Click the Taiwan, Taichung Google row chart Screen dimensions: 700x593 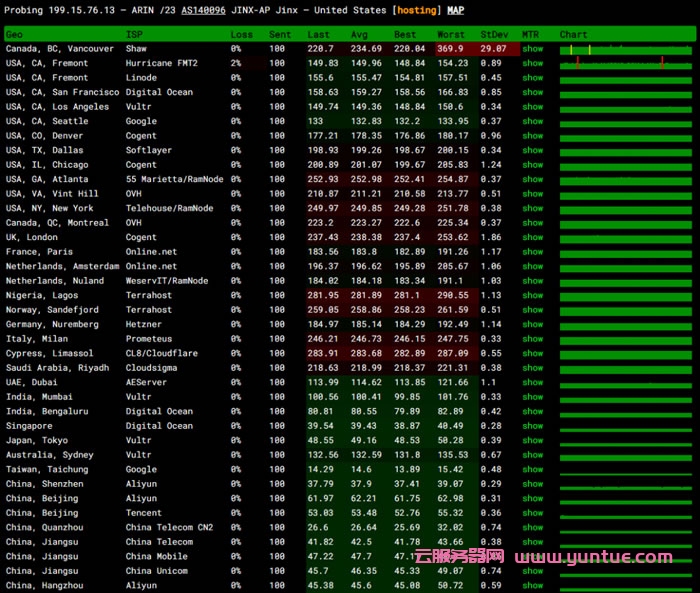click(627, 469)
